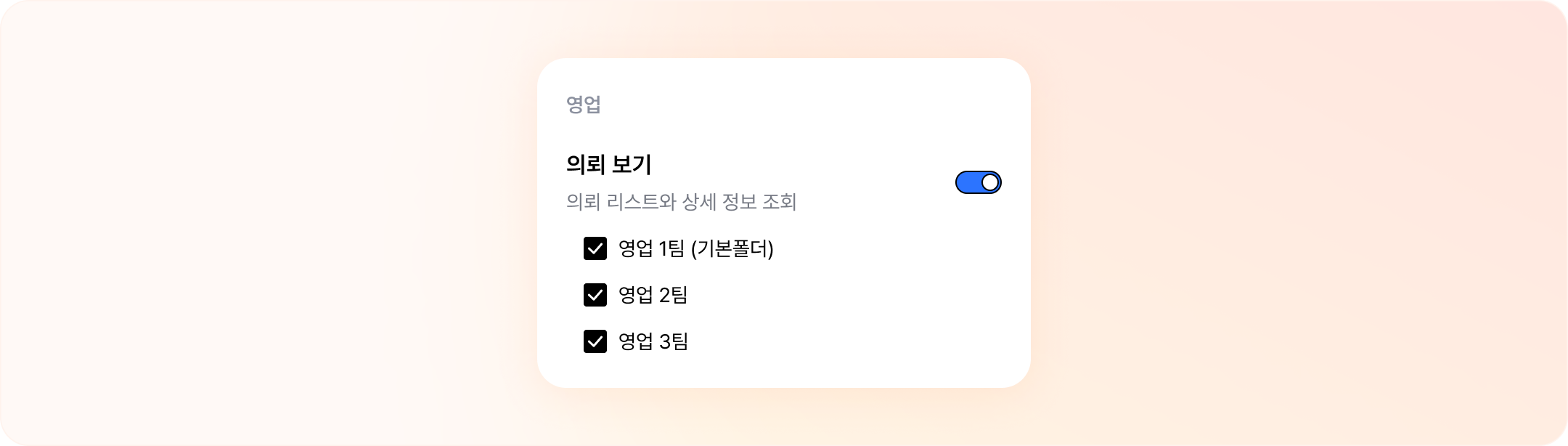Click the word 보기 in the heading
Viewport: 1568px width, 446px height.
click(x=631, y=165)
